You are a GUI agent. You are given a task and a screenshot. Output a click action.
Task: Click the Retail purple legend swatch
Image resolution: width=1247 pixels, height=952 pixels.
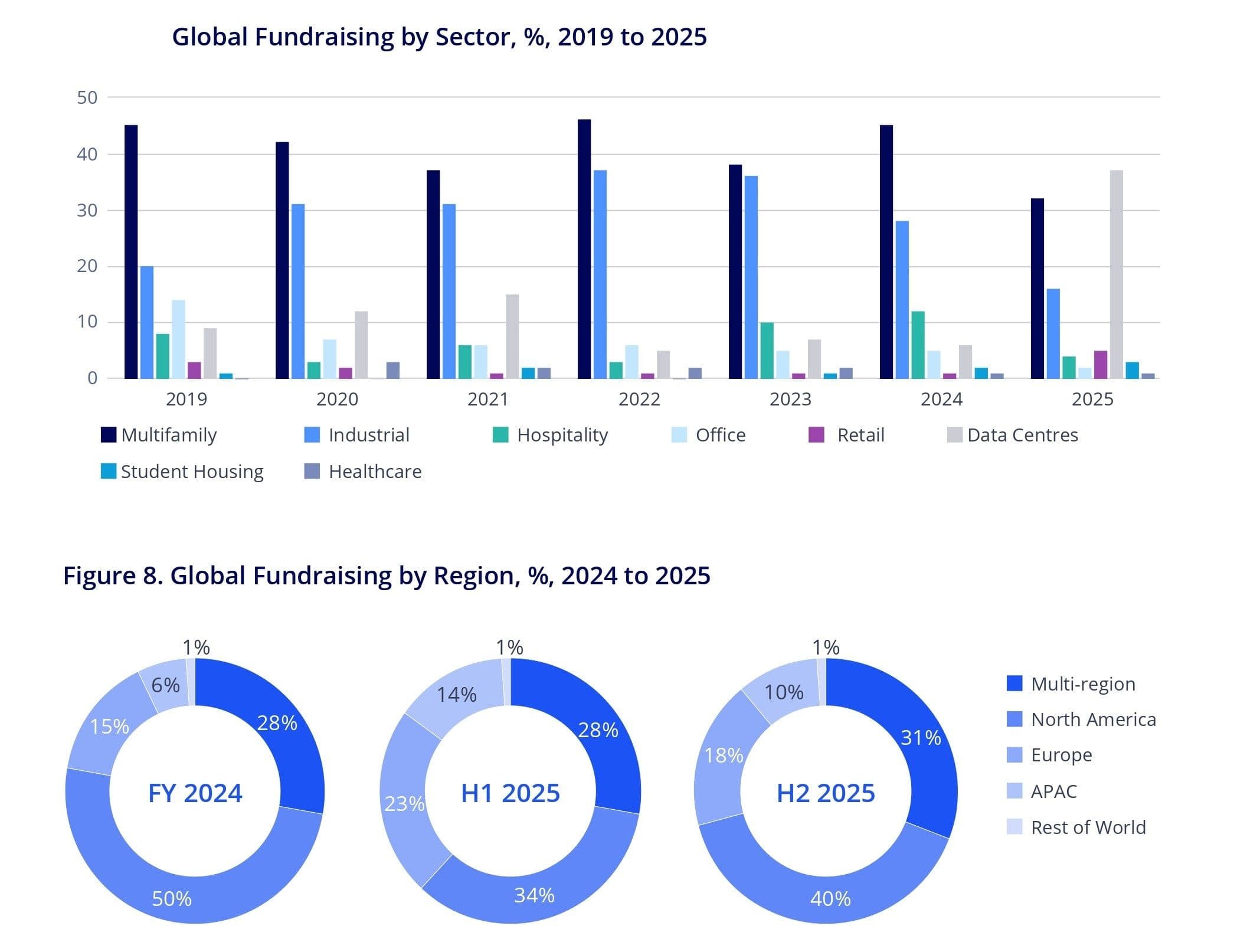(x=816, y=435)
